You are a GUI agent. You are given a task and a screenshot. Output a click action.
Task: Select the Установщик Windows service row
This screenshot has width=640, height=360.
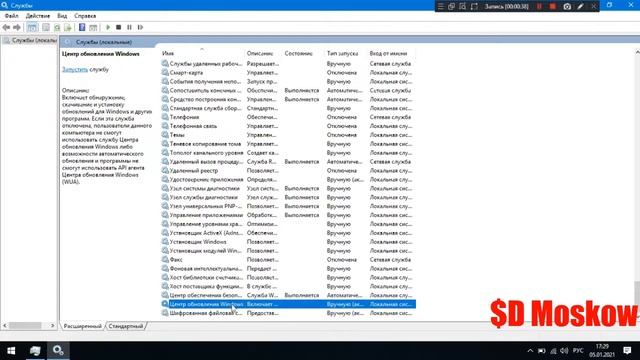pos(288,242)
